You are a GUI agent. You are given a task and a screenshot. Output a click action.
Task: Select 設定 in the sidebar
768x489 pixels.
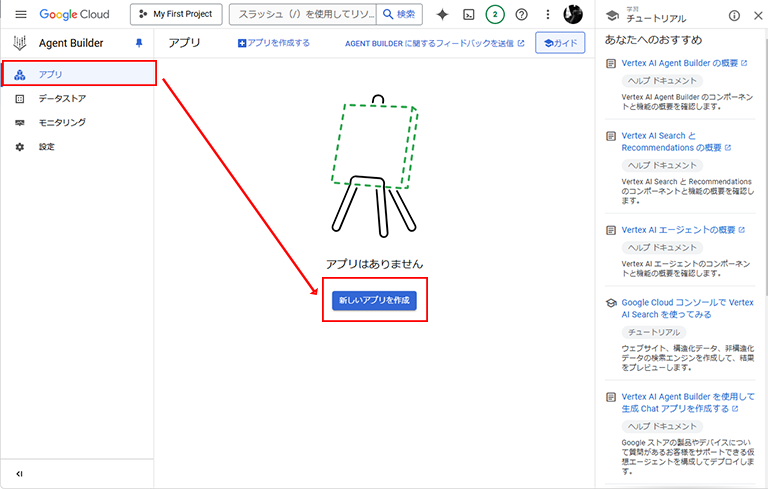pos(77,147)
